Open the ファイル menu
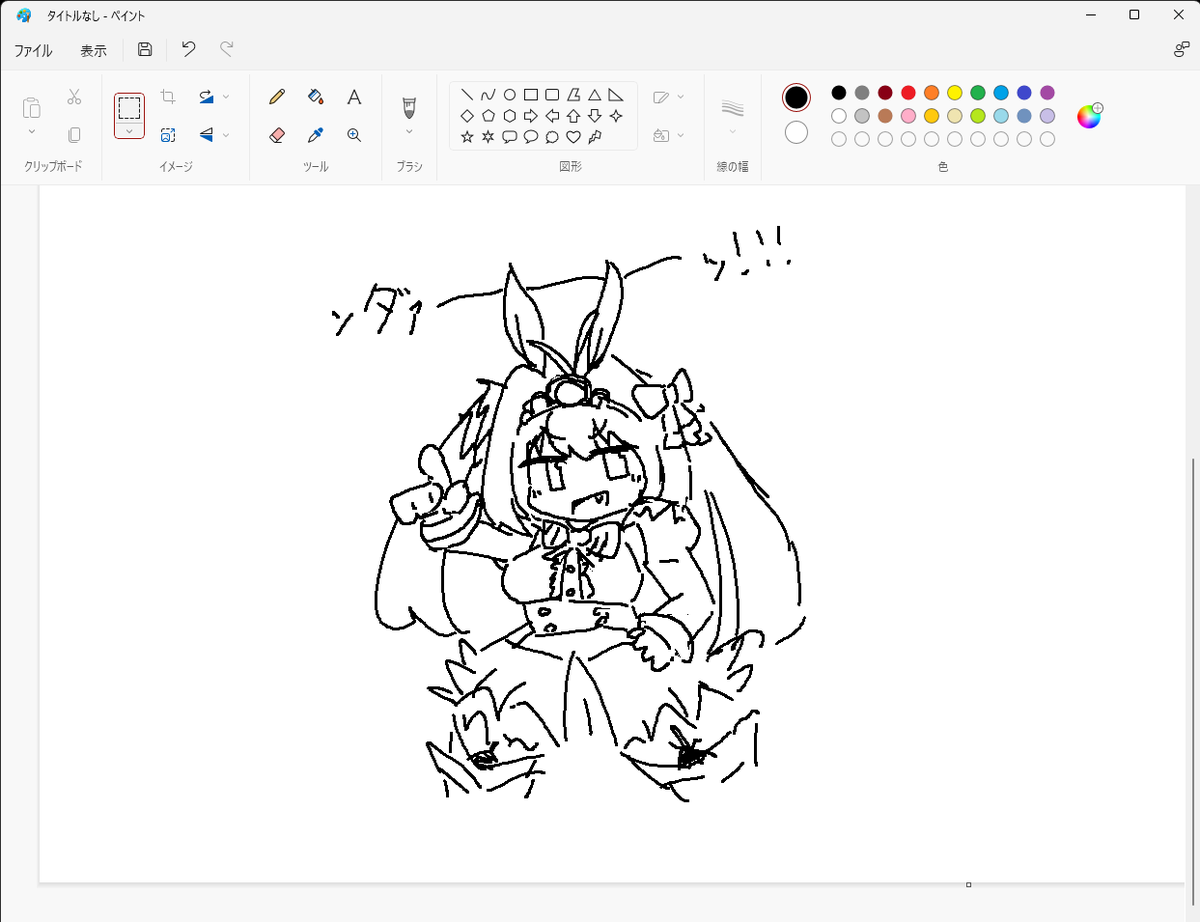Screen dimensions: 1200x922 click(33, 50)
